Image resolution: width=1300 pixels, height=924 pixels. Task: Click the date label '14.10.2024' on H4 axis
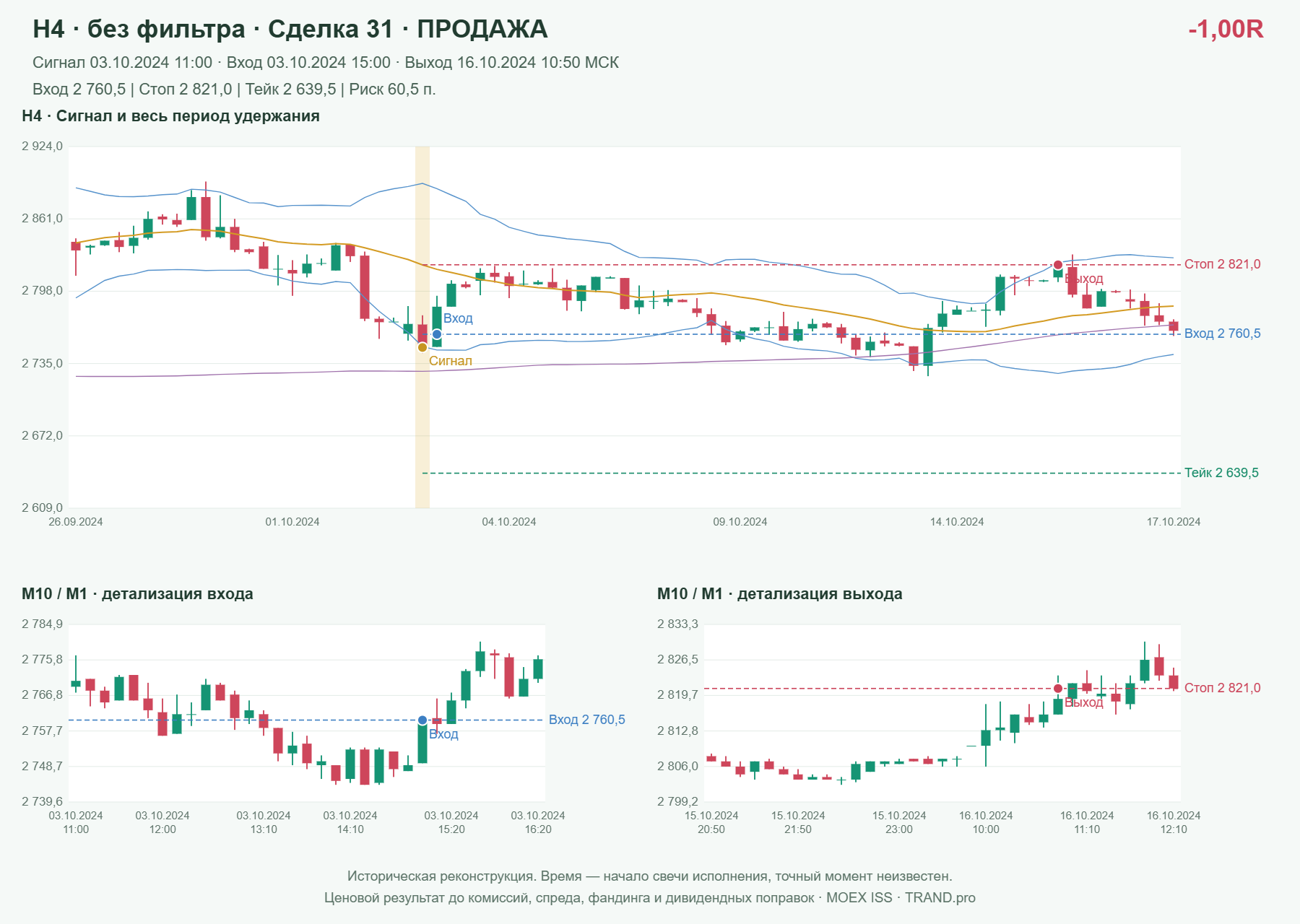[957, 522]
